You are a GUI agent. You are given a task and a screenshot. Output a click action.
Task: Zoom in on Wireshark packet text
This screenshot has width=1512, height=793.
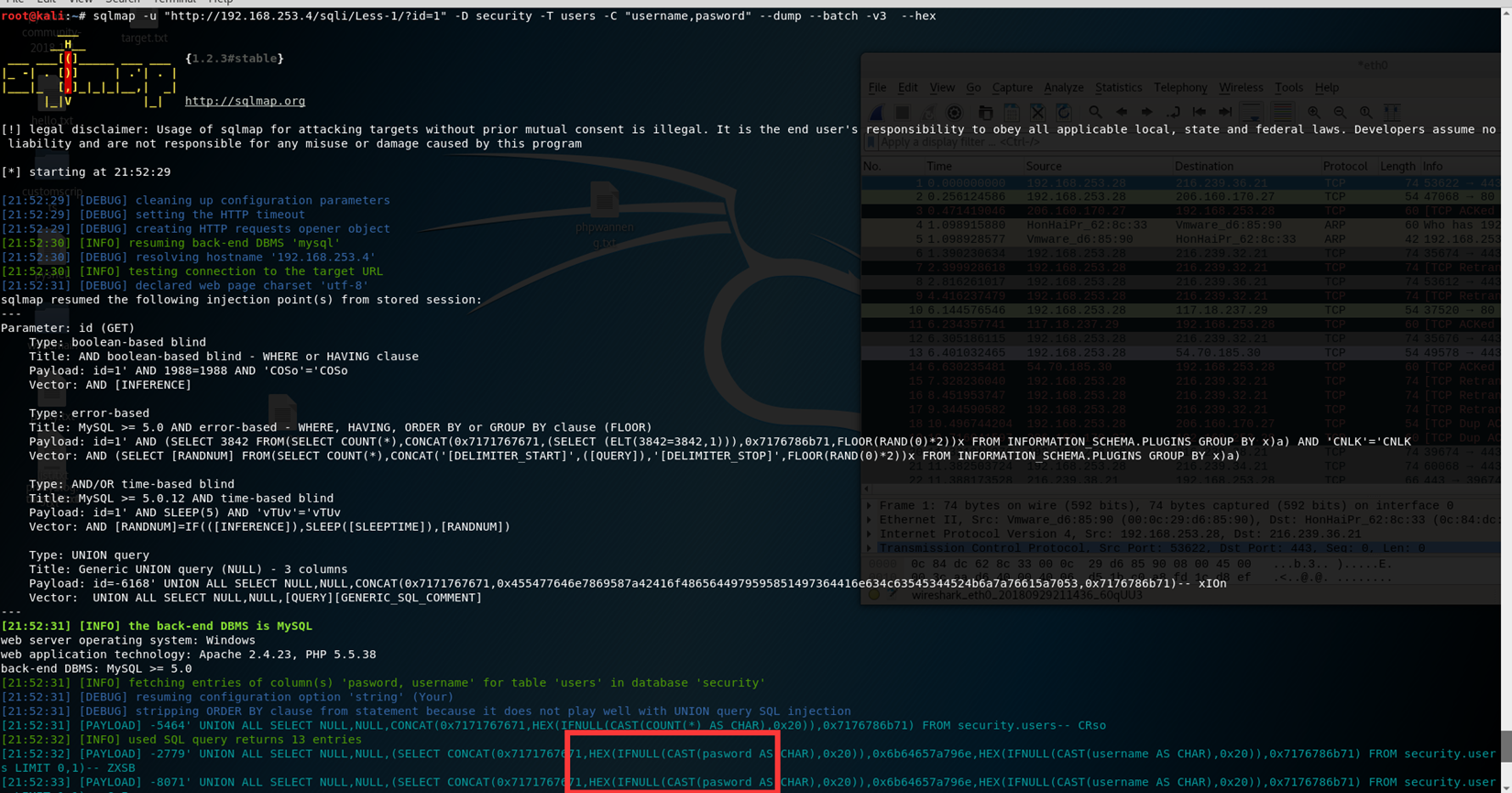[x=1314, y=112]
